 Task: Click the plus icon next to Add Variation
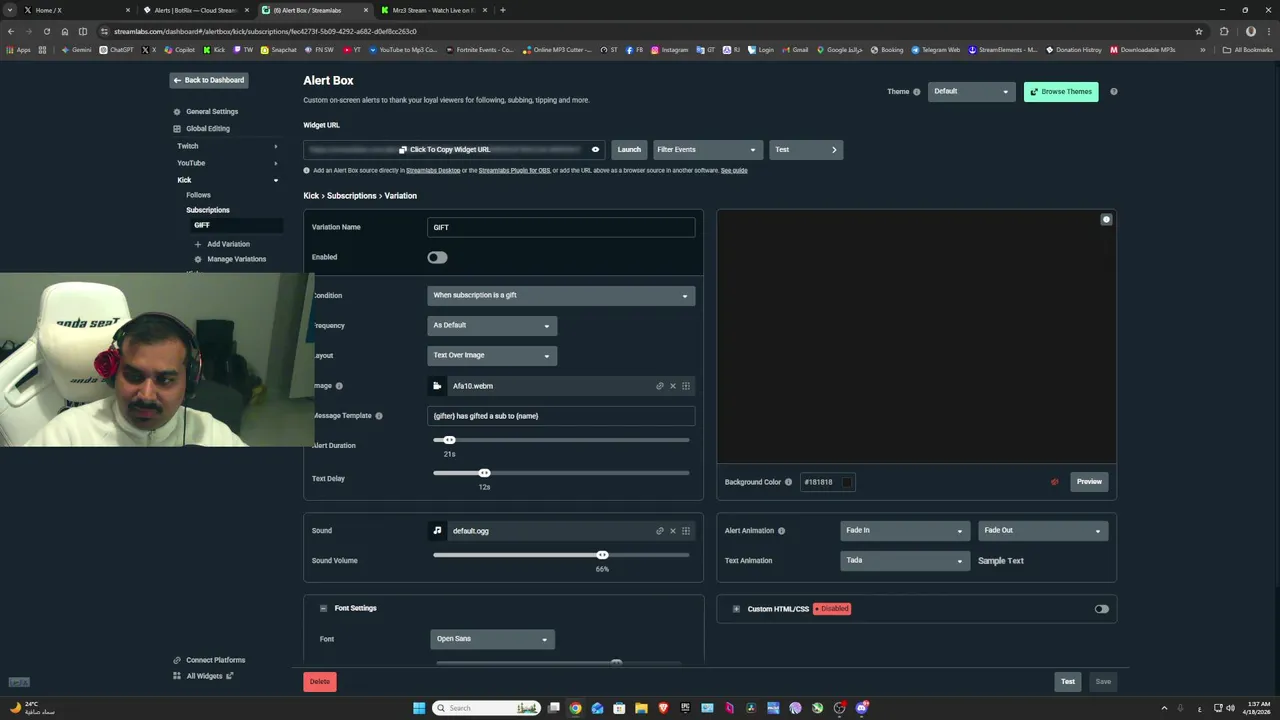point(198,244)
